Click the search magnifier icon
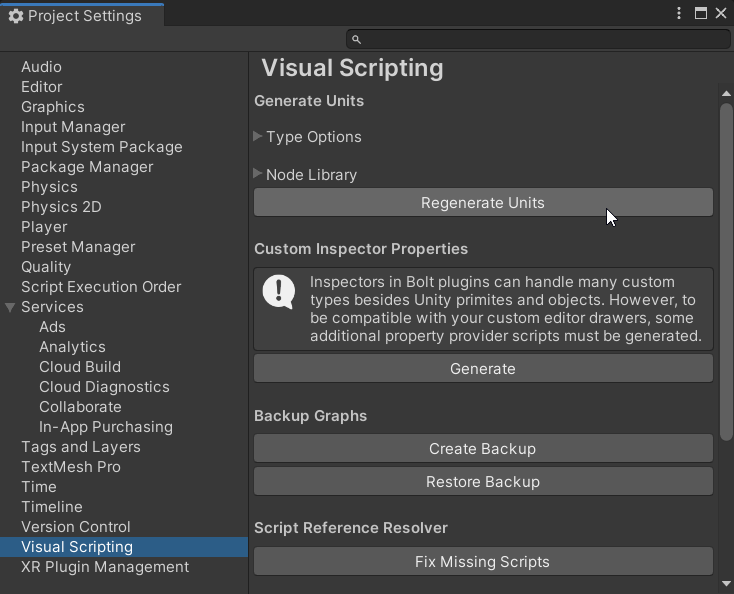 (x=356, y=39)
